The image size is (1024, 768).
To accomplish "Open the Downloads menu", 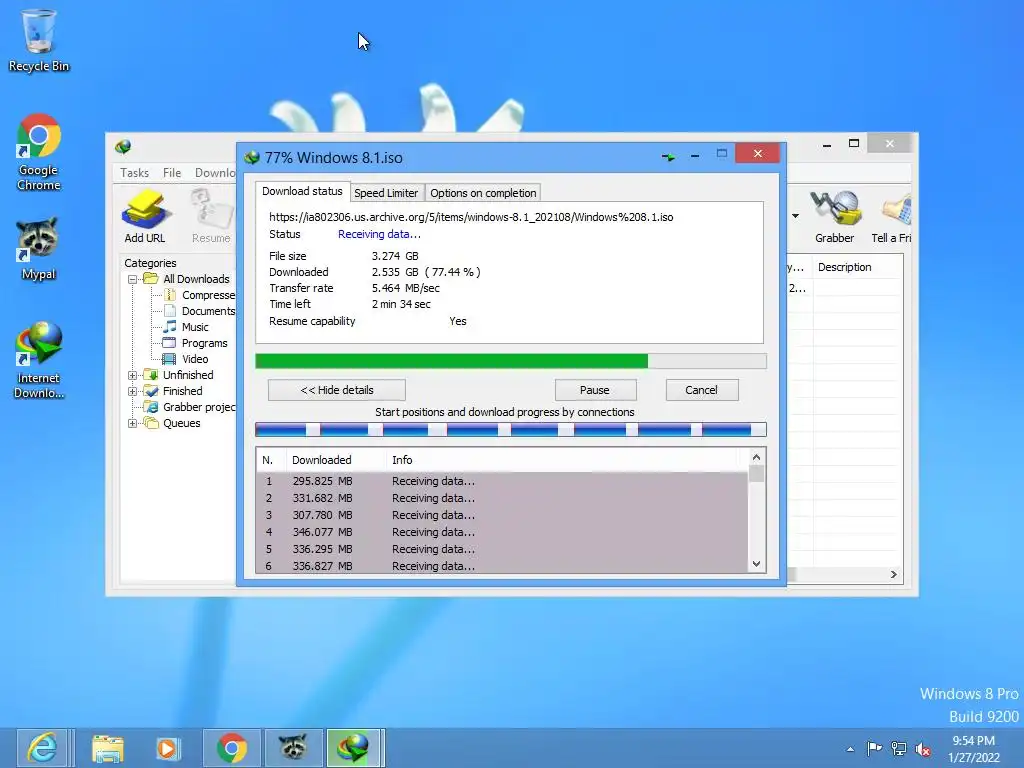I will tap(215, 172).
